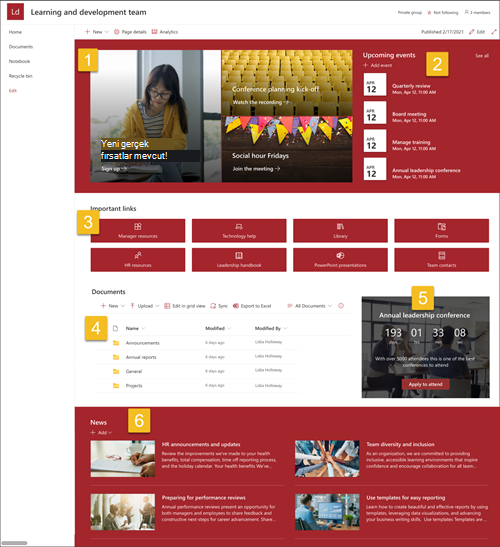500x547 pixels.
Task: Open Annual leadership conference event in list
Action: [x=426, y=171]
